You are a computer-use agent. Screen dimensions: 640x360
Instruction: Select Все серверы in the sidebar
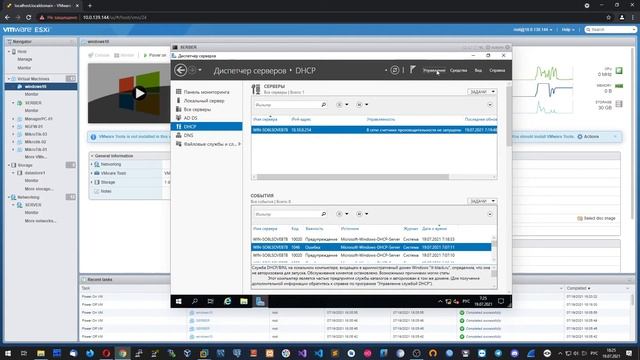197,109
